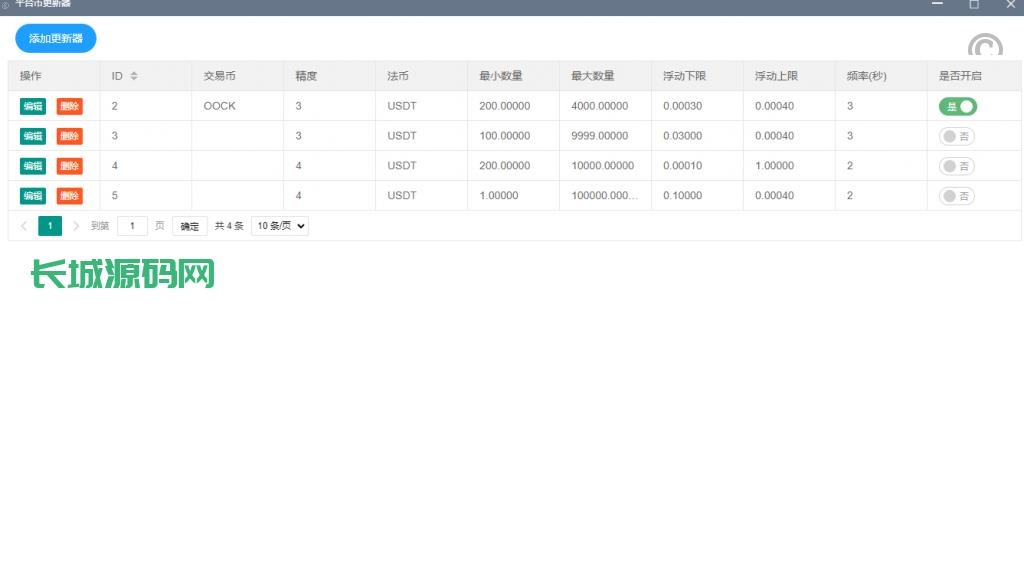This screenshot has height=576, width=1024.
Task: Select page 1 in the pagination
Action: (50, 226)
